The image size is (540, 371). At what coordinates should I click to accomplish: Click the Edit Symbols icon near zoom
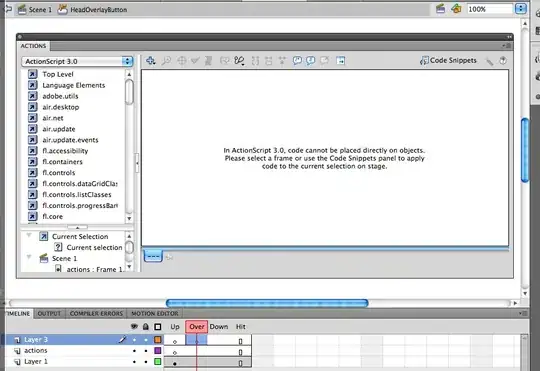tap(456, 9)
